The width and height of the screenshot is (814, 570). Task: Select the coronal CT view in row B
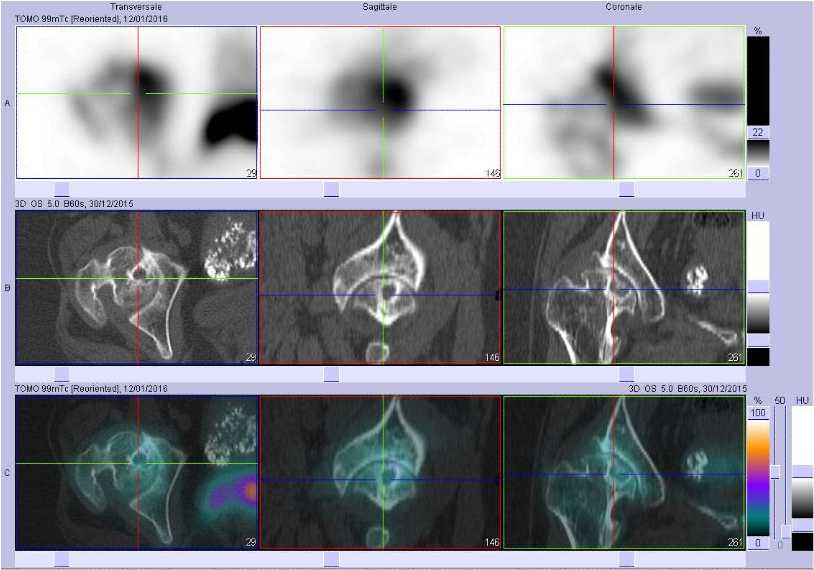624,287
